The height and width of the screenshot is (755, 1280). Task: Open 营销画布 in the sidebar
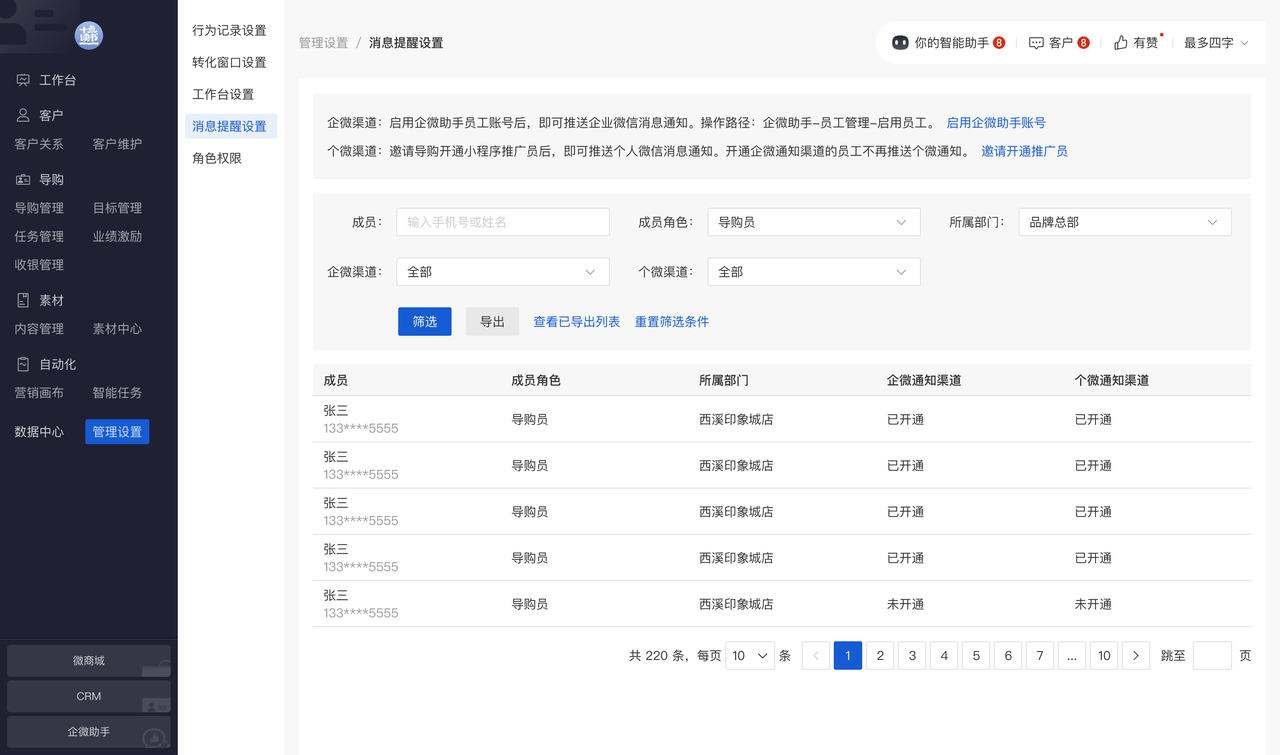click(39, 393)
